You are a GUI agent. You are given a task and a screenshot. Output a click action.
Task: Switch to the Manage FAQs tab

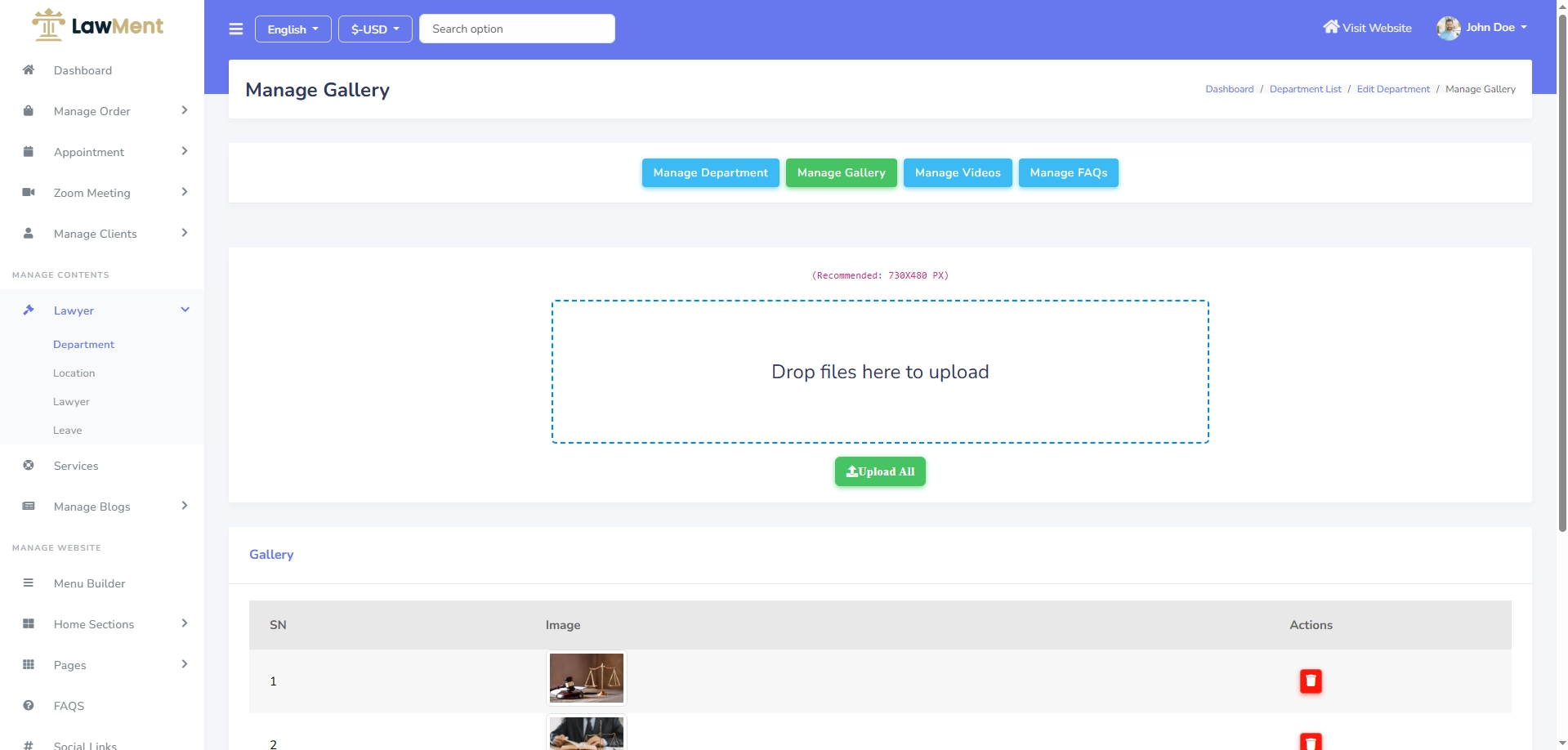[1068, 173]
